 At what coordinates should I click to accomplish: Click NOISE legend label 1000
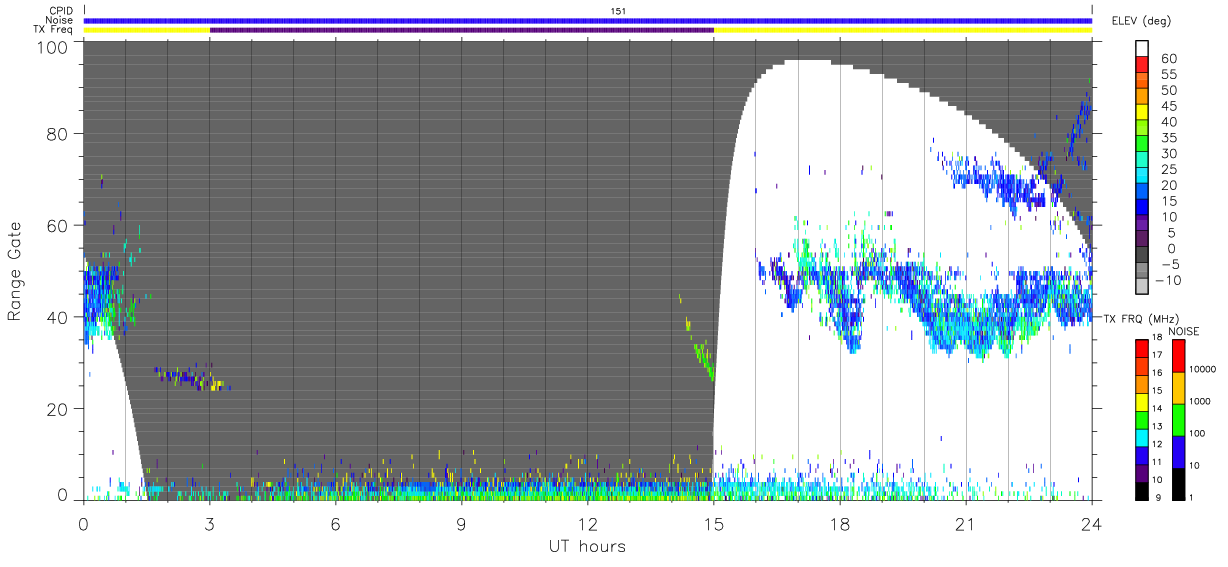tap(1201, 401)
